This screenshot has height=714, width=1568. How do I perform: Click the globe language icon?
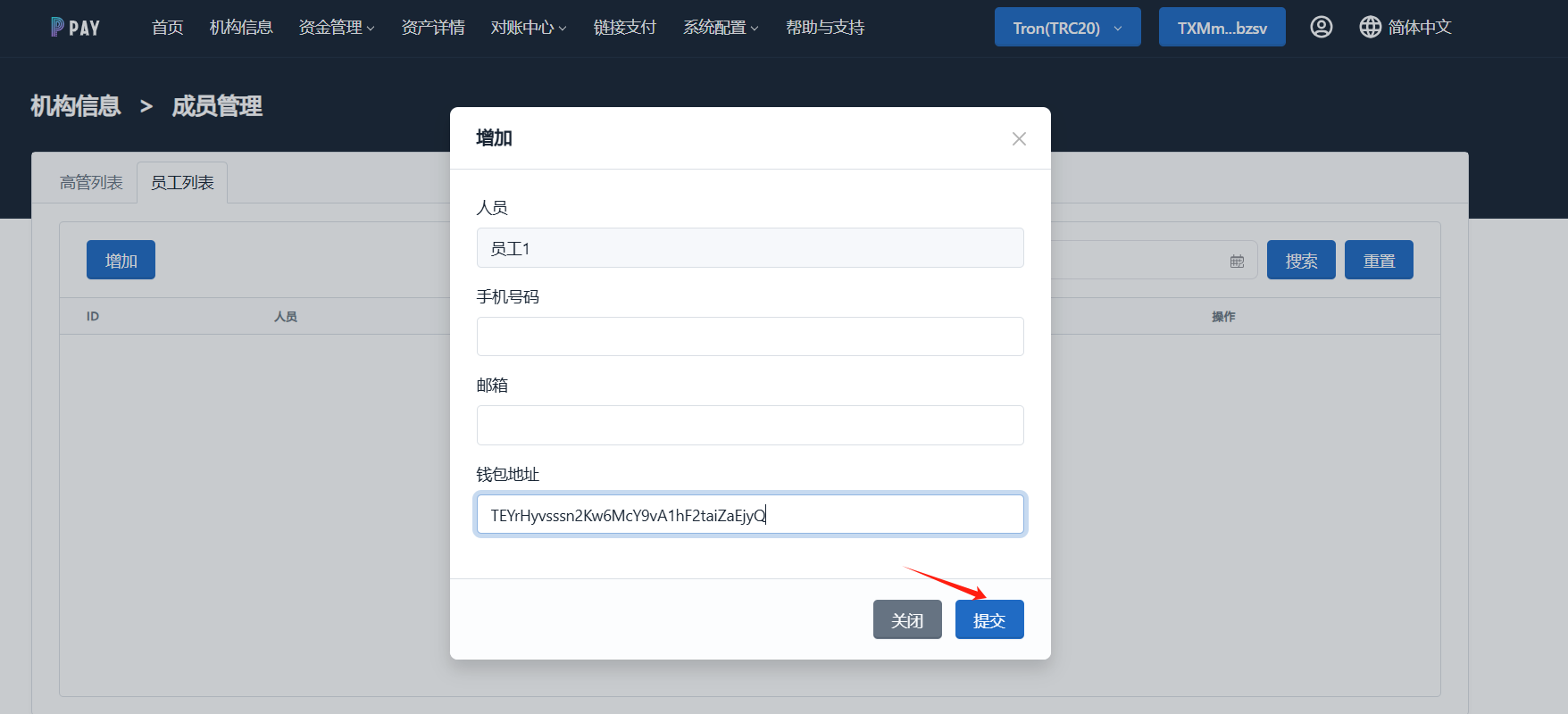tap(1370, 27)
